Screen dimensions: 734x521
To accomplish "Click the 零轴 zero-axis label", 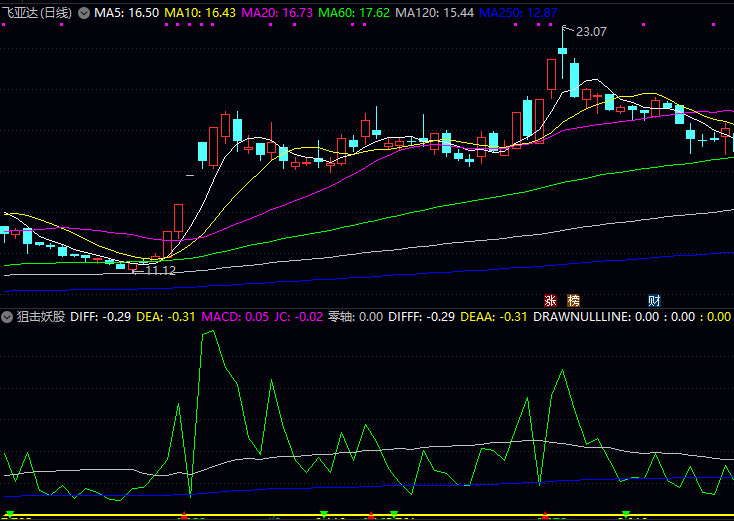I will (355, 317).
